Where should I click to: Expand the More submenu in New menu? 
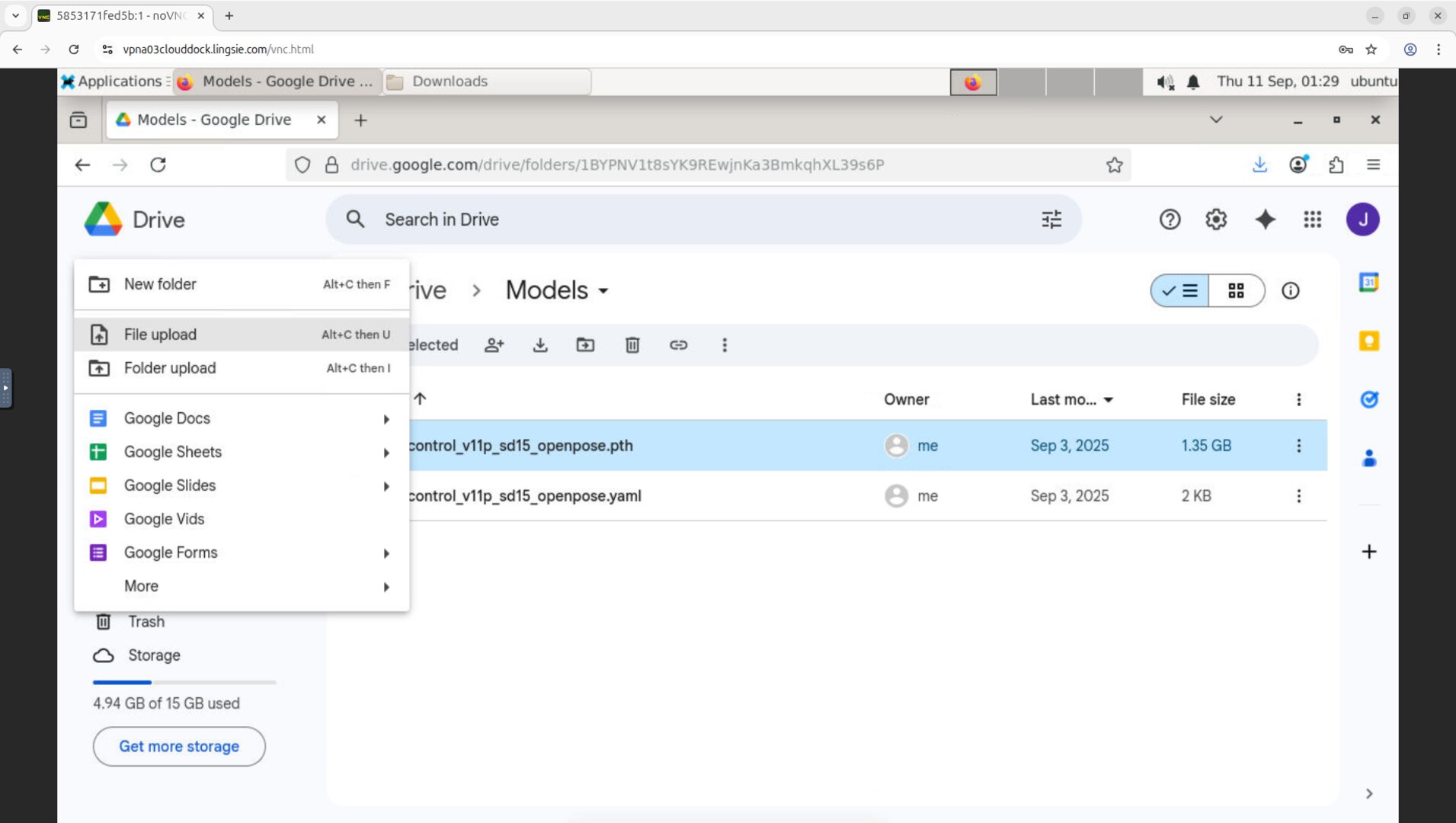click(x=386, y=587)
